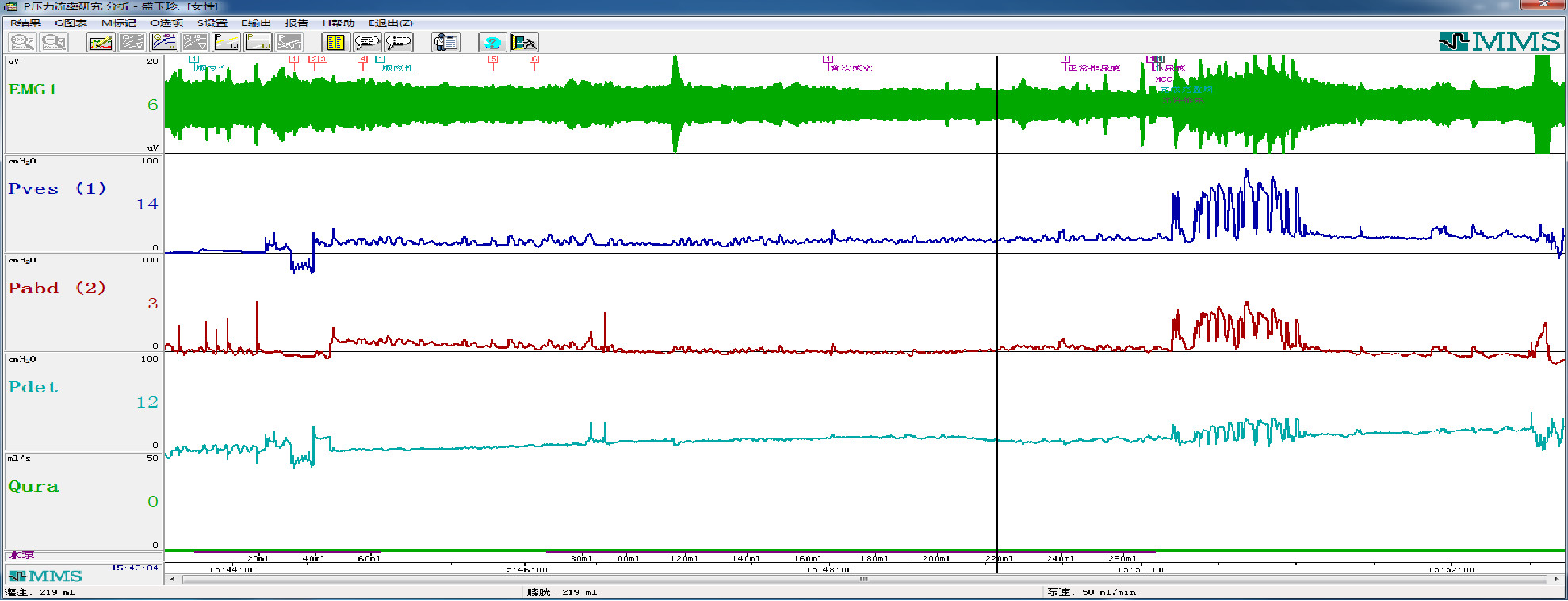Click the Pves (1) channel label
The width and height of the screenshot is (1568, 601).
coord(57,189)
